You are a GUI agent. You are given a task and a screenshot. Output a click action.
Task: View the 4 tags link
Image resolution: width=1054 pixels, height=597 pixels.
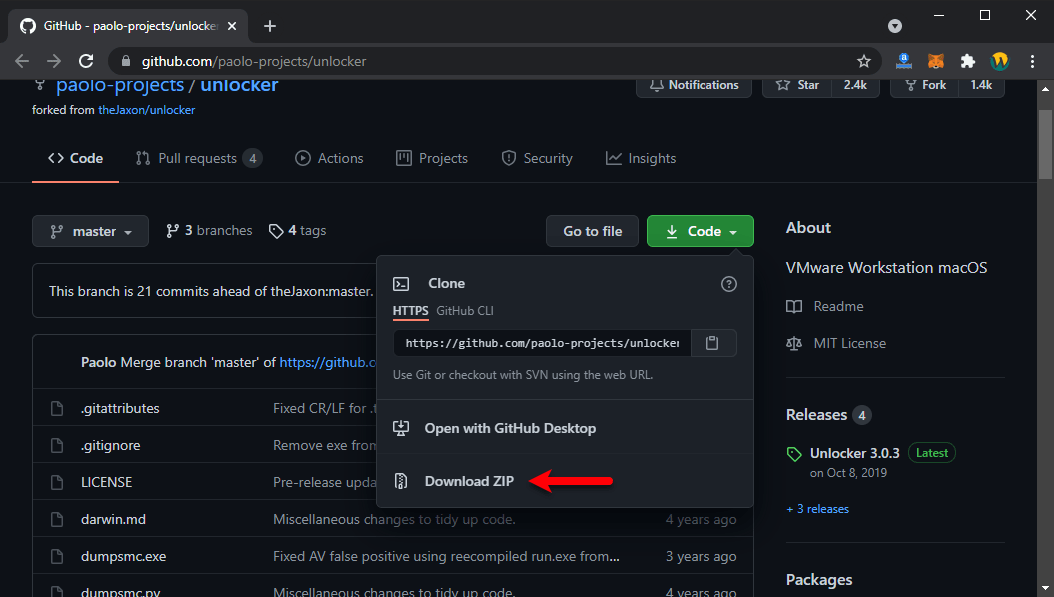tap(298, 231)
